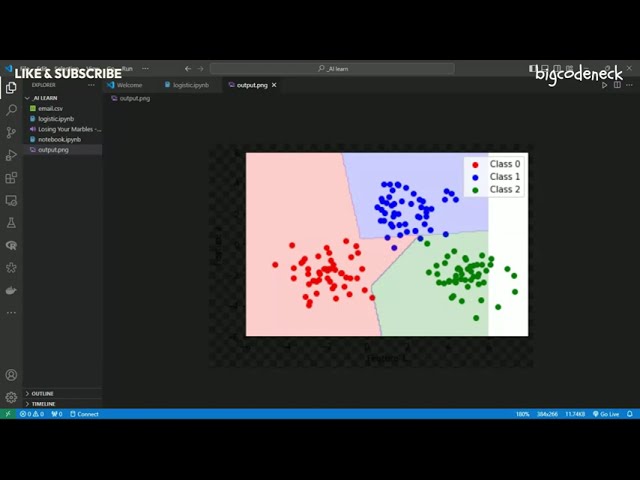Image resolution: width=640 pixels, height=480 pixels.
Task: Collapse the _AI LEARN folder
Action: [x=62, y=98]
